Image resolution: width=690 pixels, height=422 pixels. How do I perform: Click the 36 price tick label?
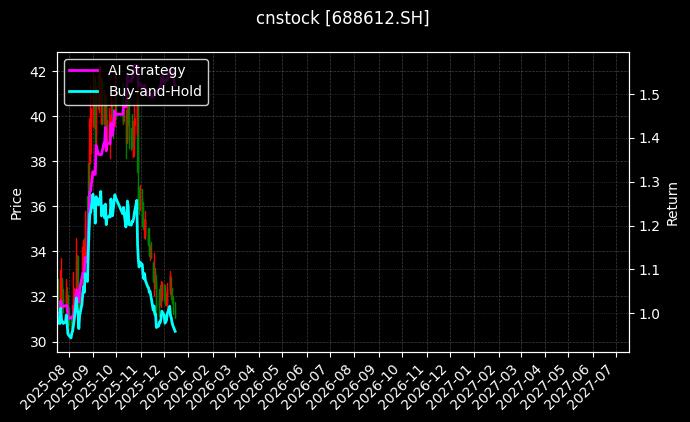(x=39, y=207)
